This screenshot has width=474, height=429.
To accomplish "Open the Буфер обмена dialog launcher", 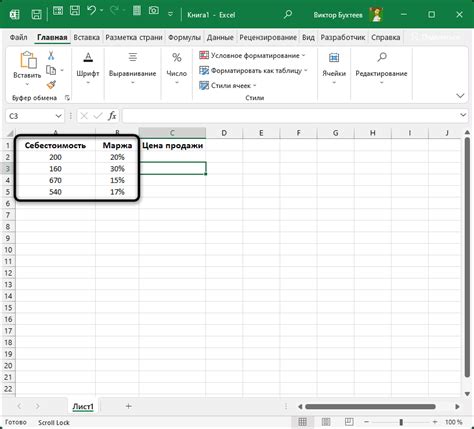I will click(x=67, y=98).
